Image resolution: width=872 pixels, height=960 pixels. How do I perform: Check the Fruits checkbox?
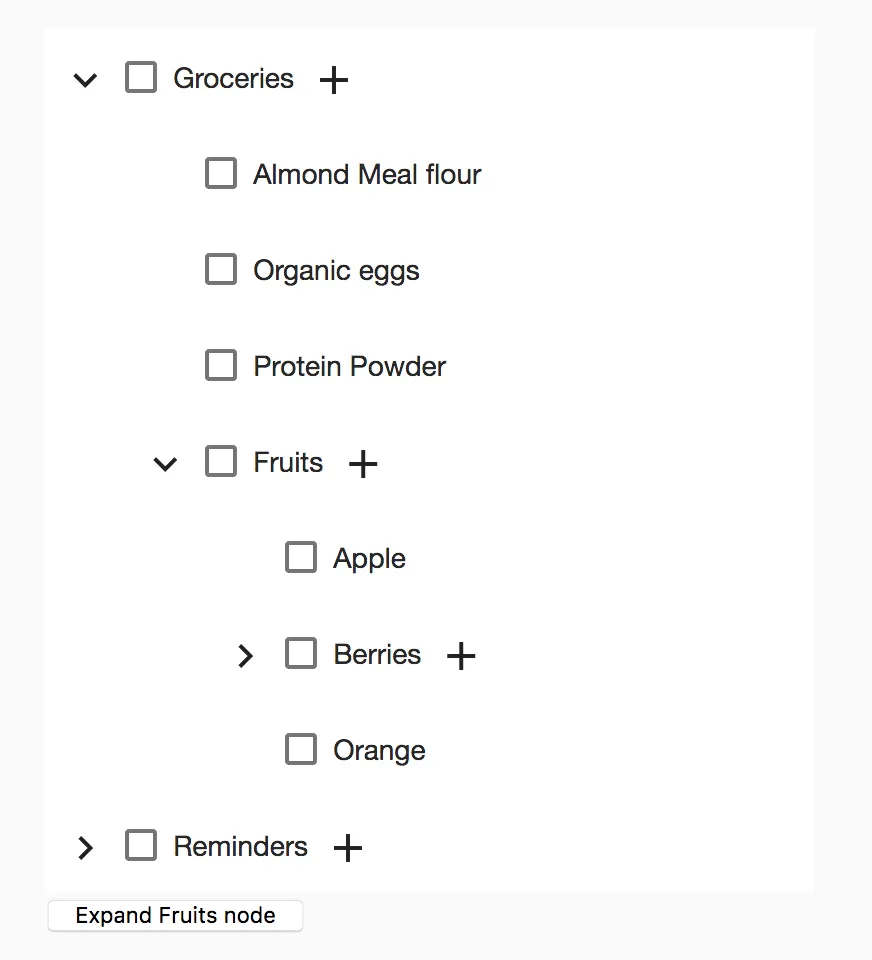tap(221, 462)
